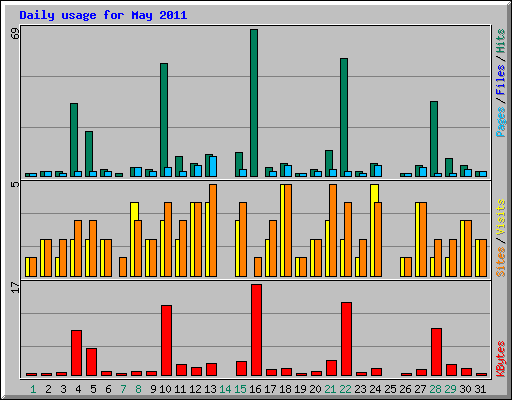The width and height of the screenshot is (512, 400).
Task: Click the green Hits bar for day 4
Action: (74, 140)
